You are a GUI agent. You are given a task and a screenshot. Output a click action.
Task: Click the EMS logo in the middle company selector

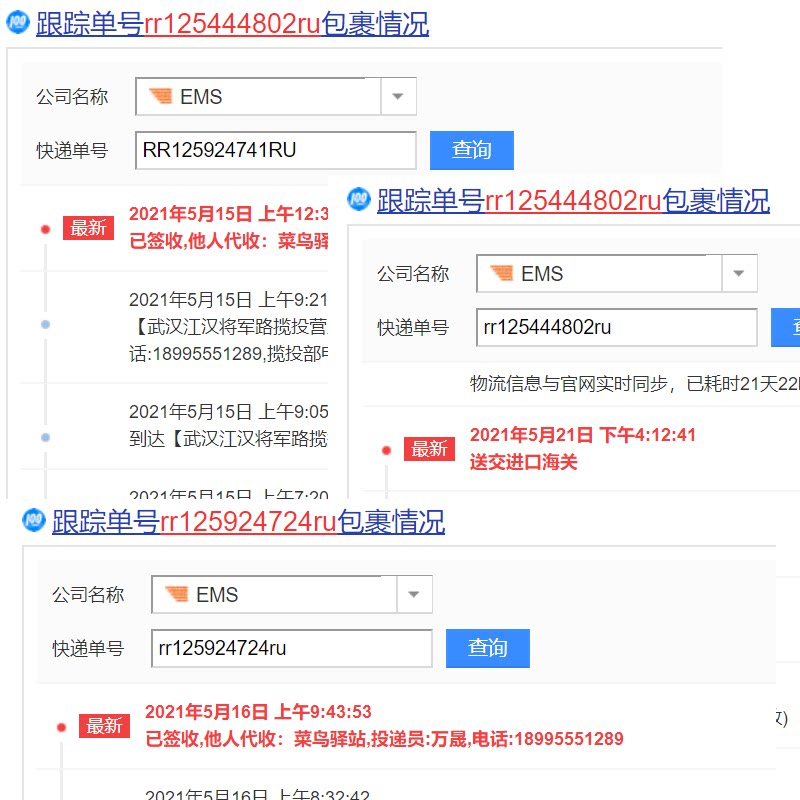tap(501, 274)
